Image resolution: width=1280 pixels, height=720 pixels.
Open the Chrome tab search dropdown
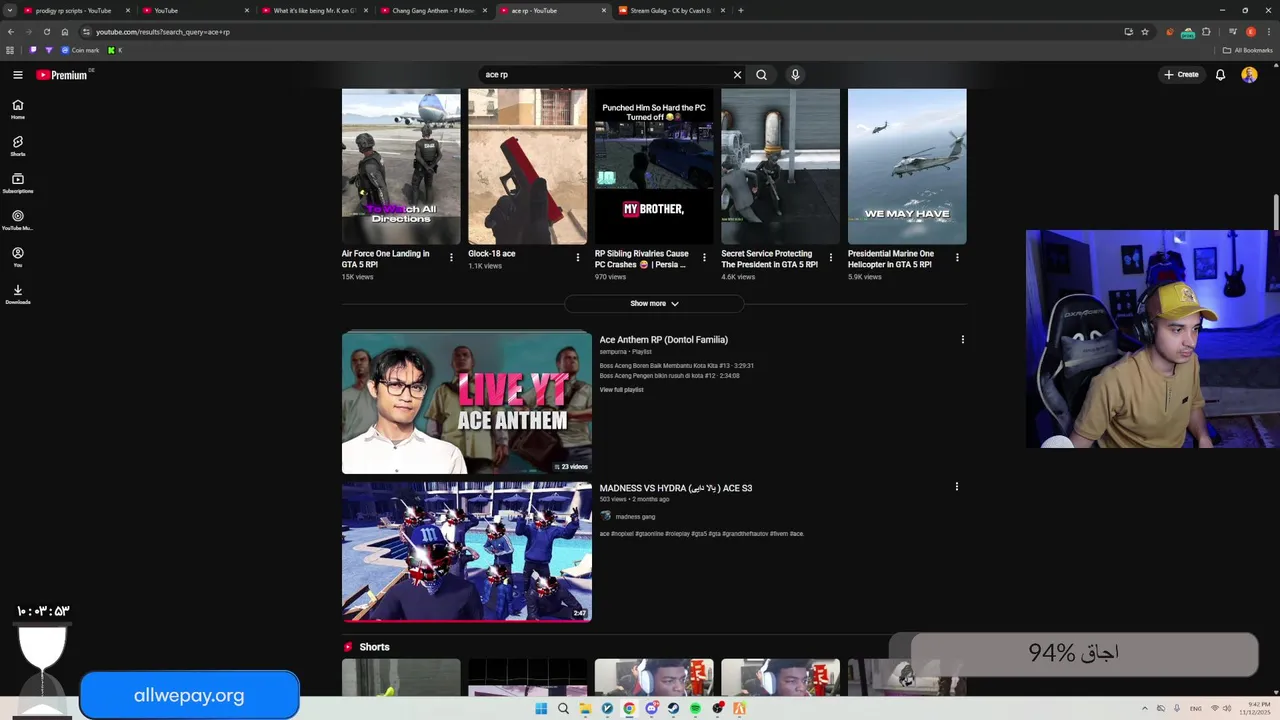pyautogui.click(x=10, y=10)
